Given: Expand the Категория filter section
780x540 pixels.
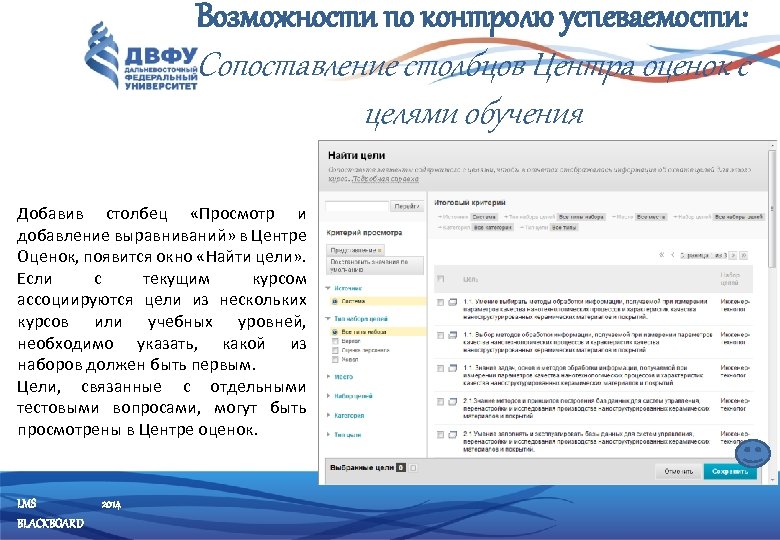Looking at the screenshot, I should point(328,415).
